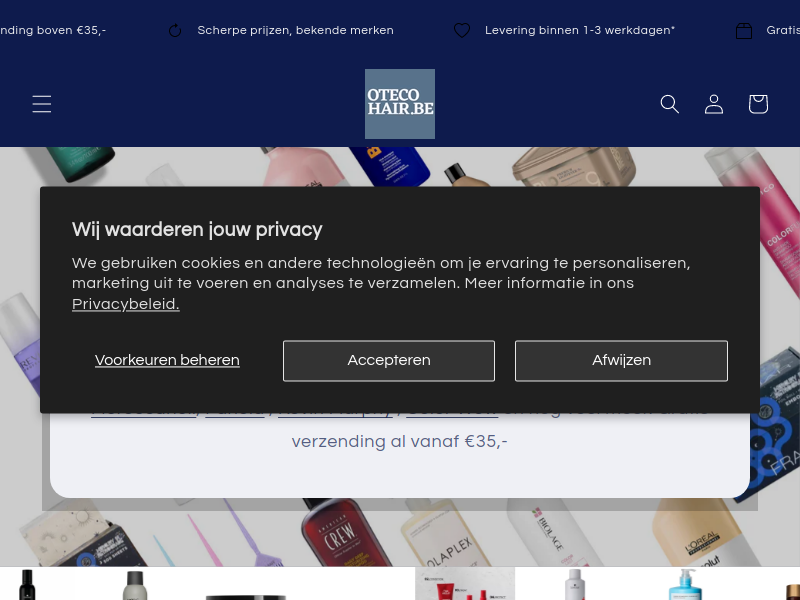Viewport: 800px width, 600px height.
Task: Open the account login icon
Action: pos(714,104)
